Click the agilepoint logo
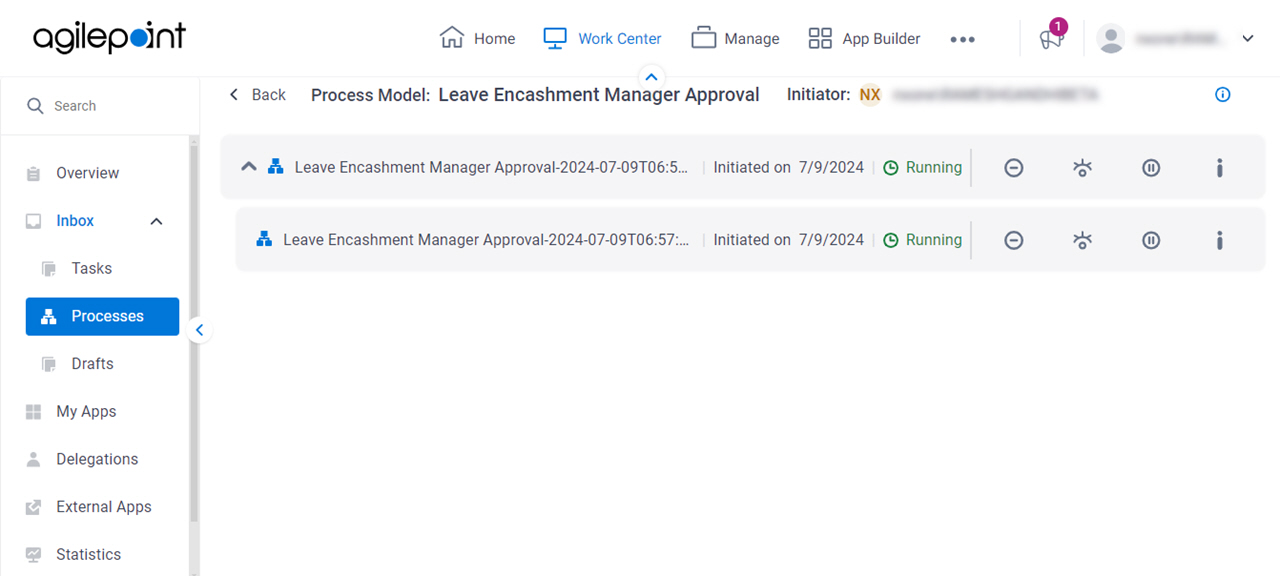The width and height of the screenshot is (1280, 576). click(110, 38)
